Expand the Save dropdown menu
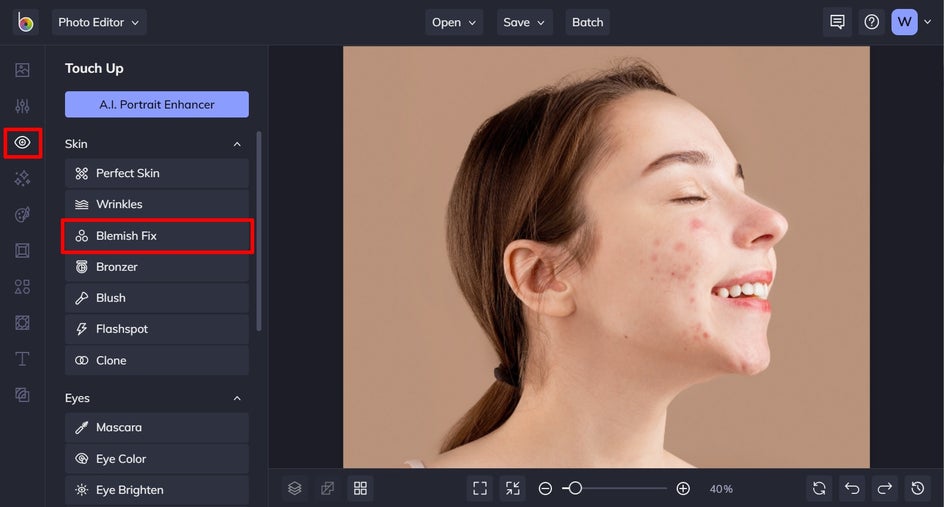The height and width of the screenshot is (507, 944). click(524, 22)
